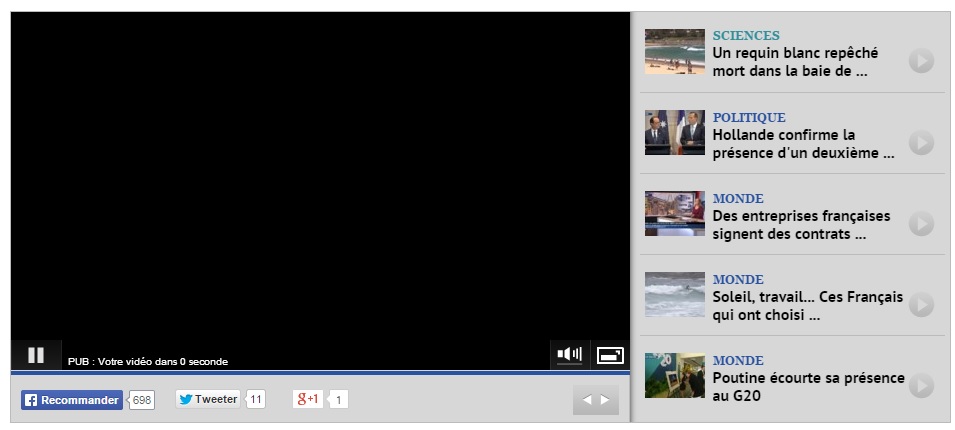The height and width of the screenshot is (430, 955).
Task: Play the white shark video via its play icon
Action: click(x=922, y=61)
